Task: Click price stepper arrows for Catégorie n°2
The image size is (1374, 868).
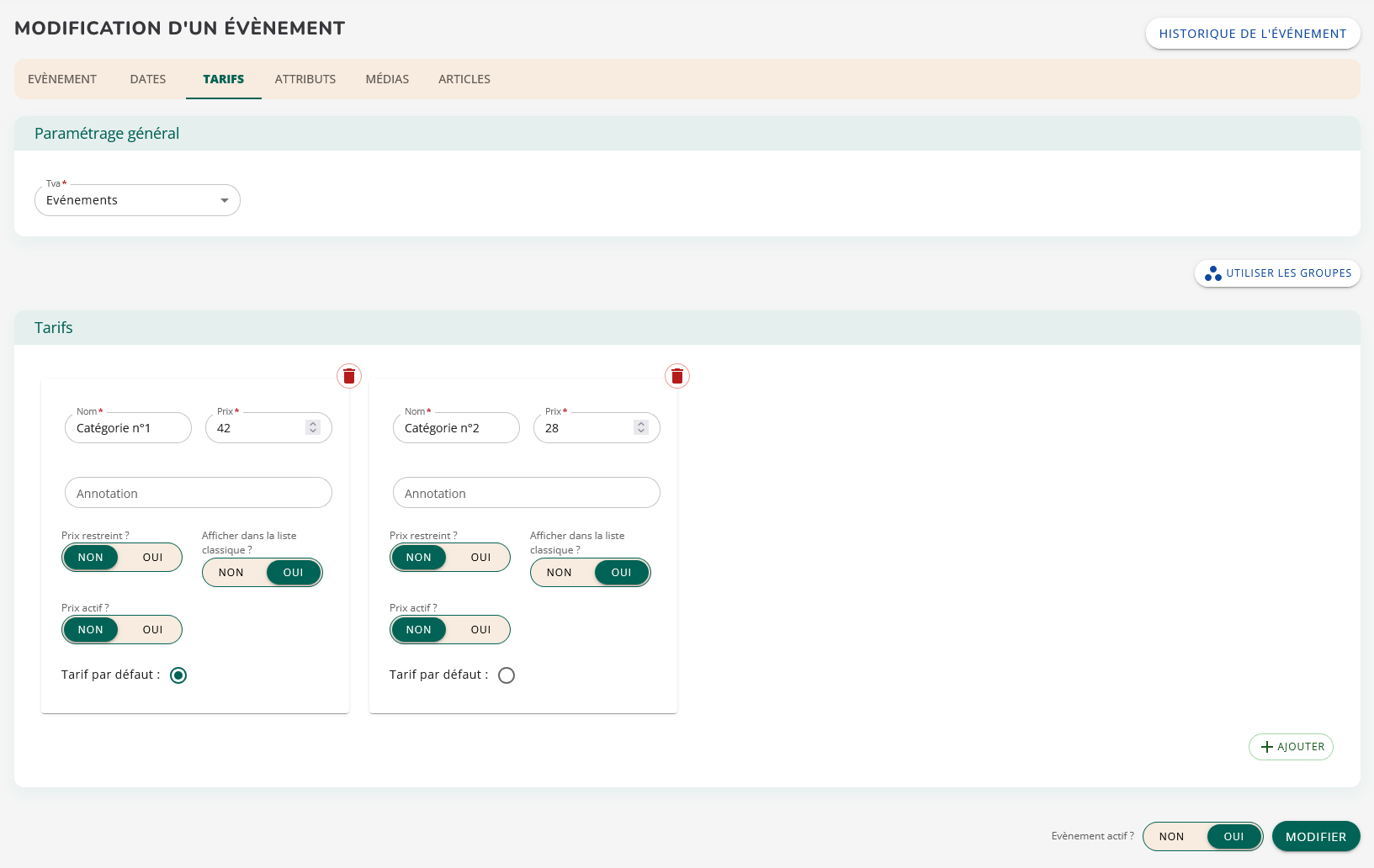Action: (x=641, y=428)
